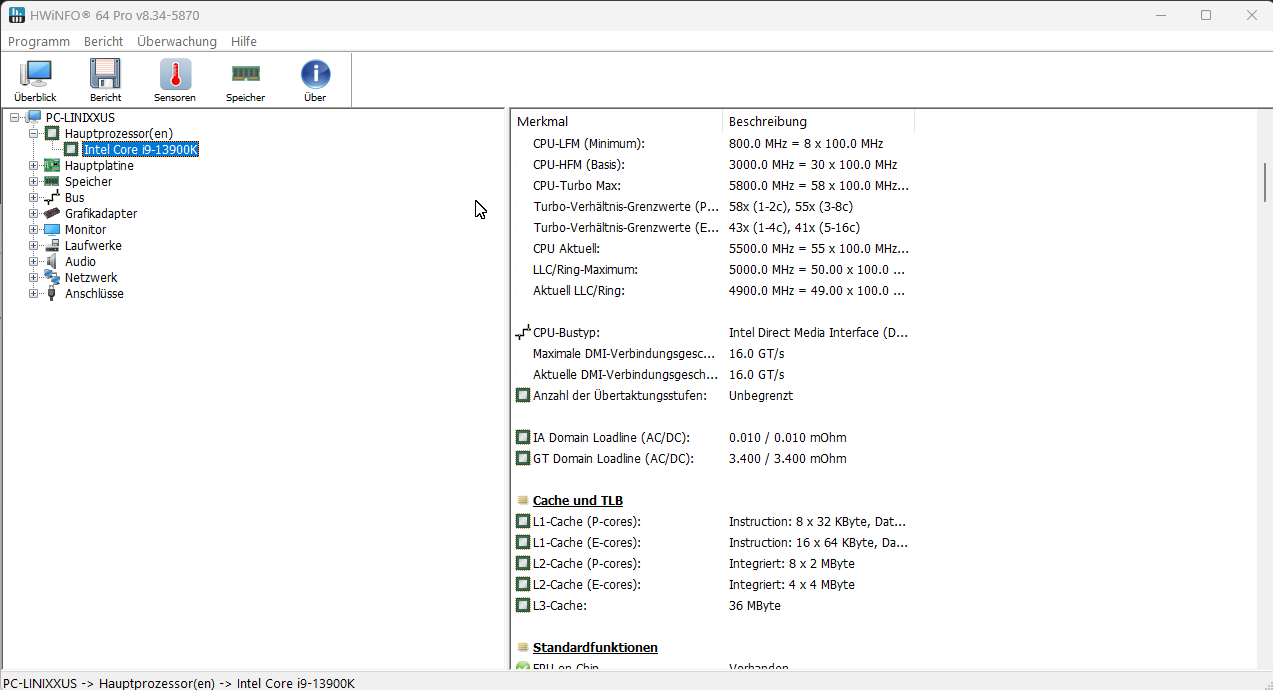Select the LLC/Ring-Maximum row

pyautogui.click(x=713, y=269)
